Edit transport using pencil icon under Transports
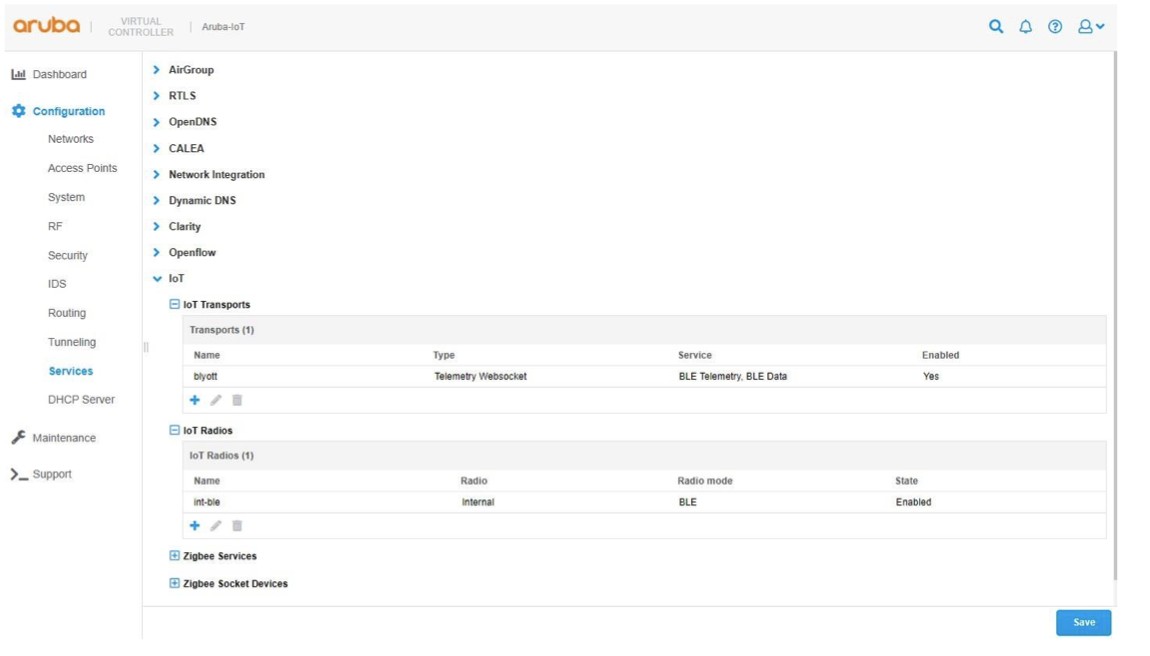 click(216, 400)
